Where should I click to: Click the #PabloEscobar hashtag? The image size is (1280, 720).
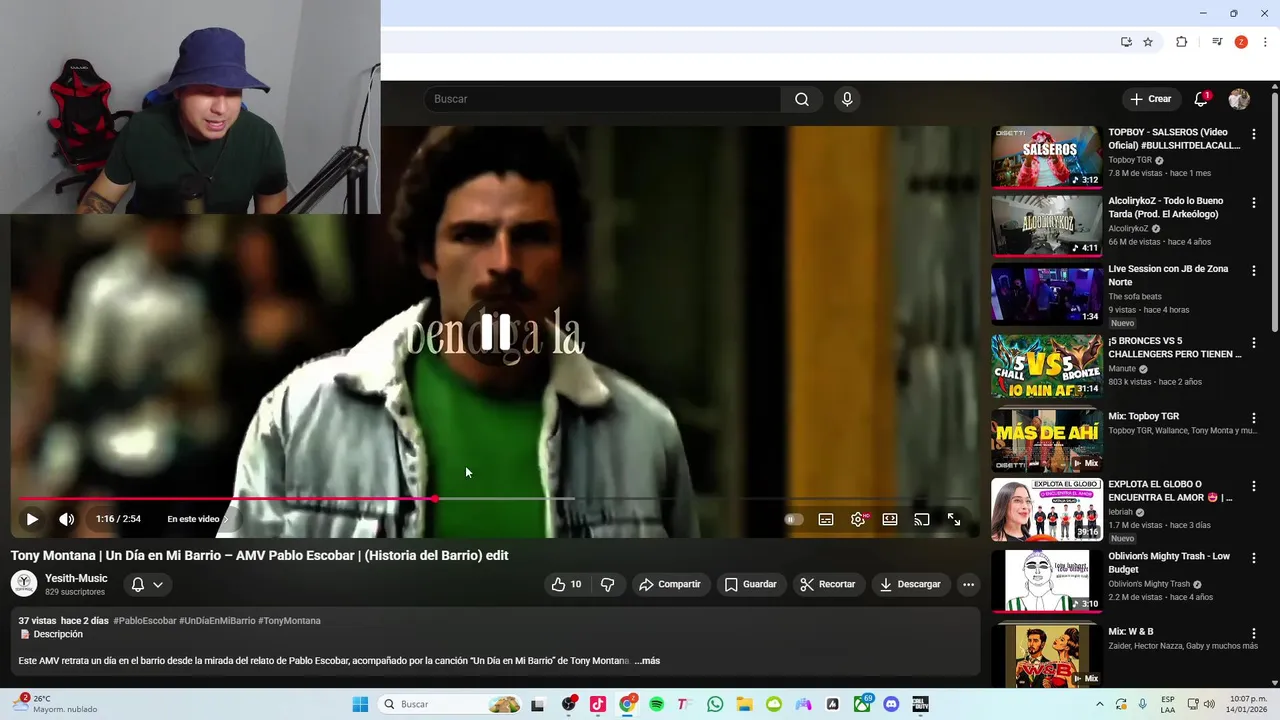pos(144,621)
